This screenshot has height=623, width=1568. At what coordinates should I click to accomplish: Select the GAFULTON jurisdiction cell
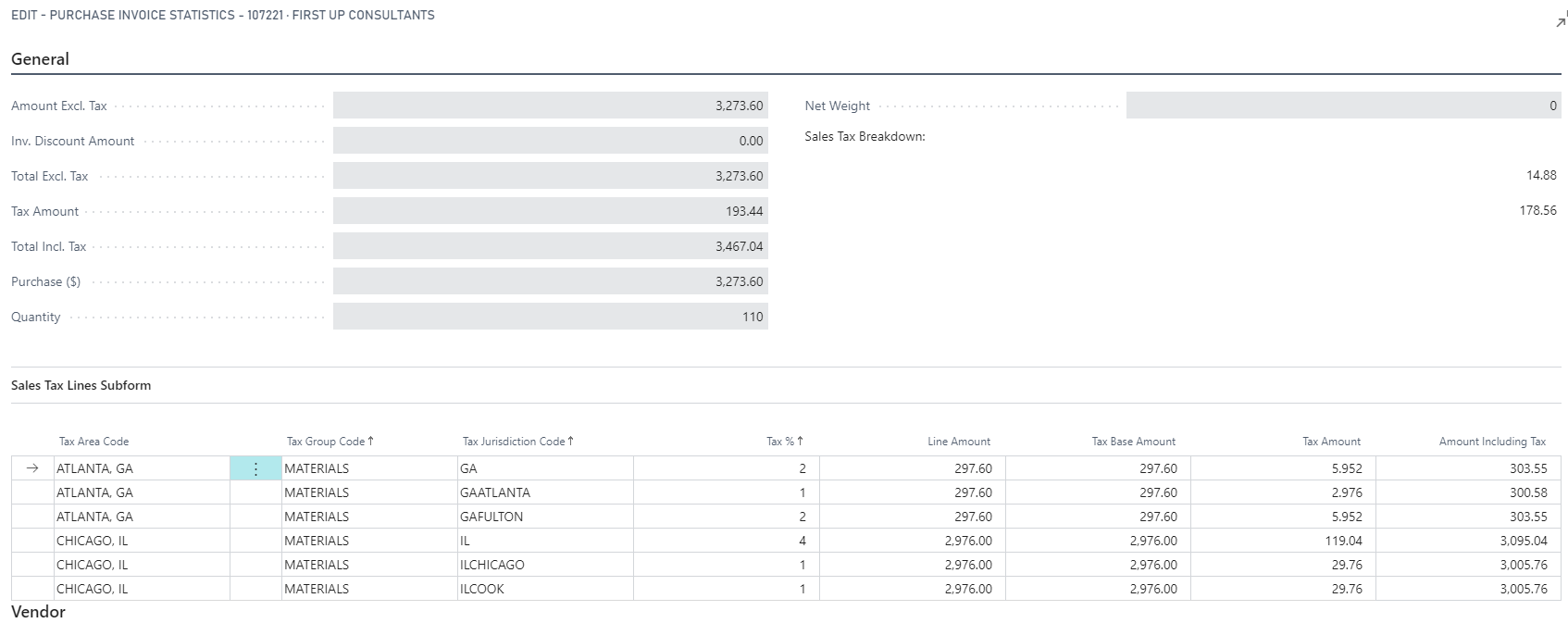coord(546,517)
